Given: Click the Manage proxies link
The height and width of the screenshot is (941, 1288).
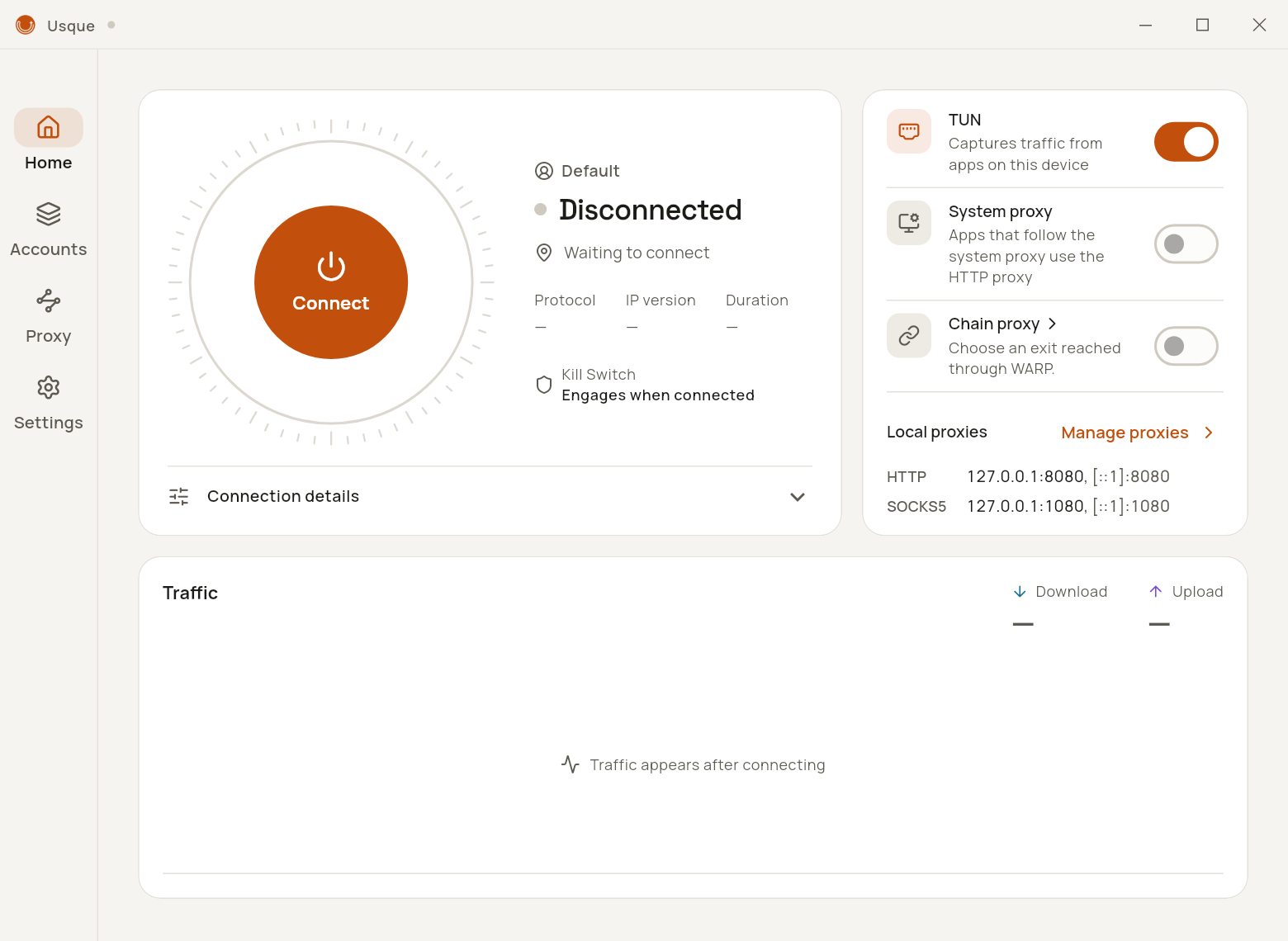Looking at the screenshot, I should 1125,433.
